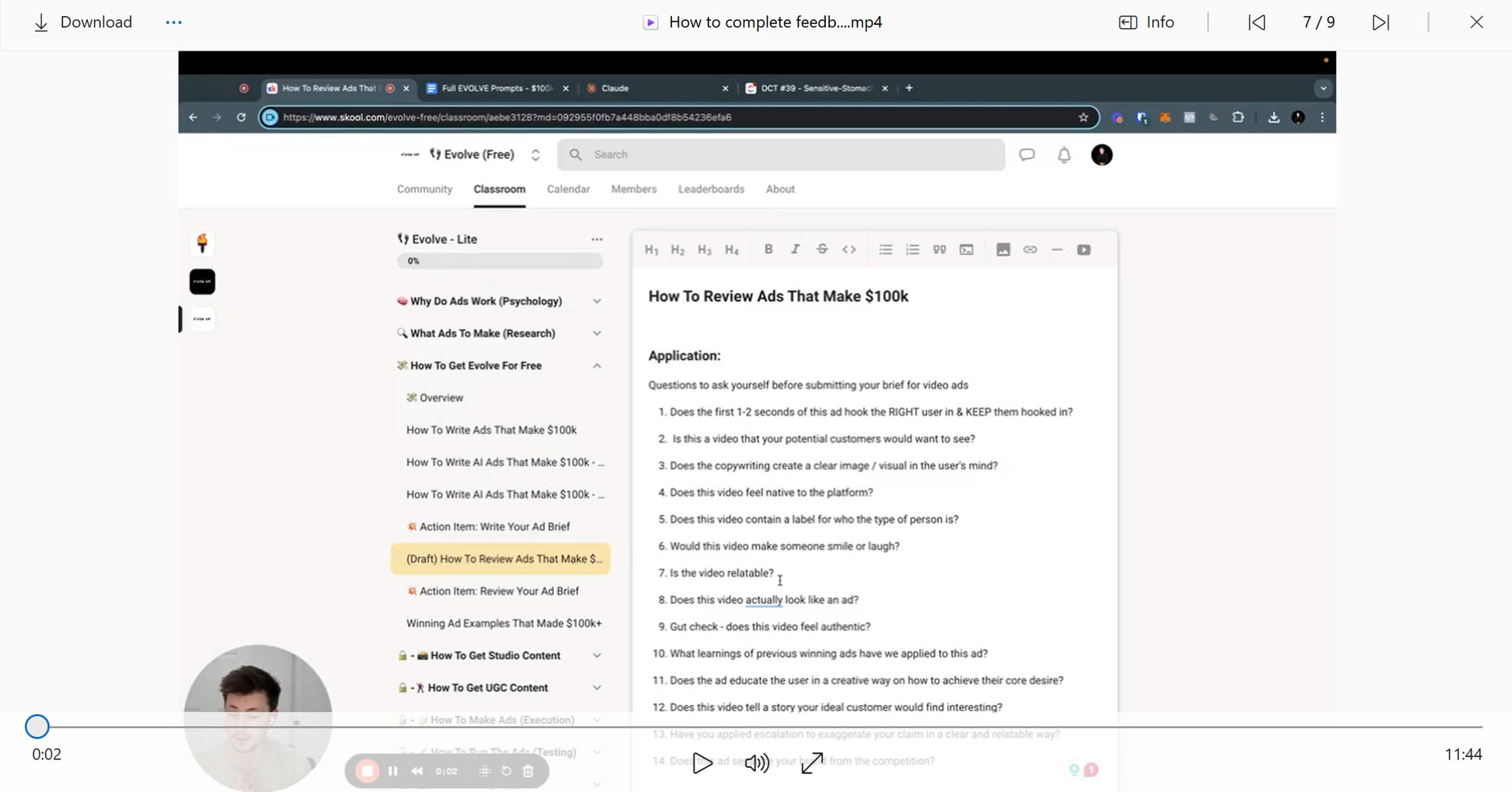1512x792 pixels.
Task: Skip to the next file arrow
Action: point(1381,23)
